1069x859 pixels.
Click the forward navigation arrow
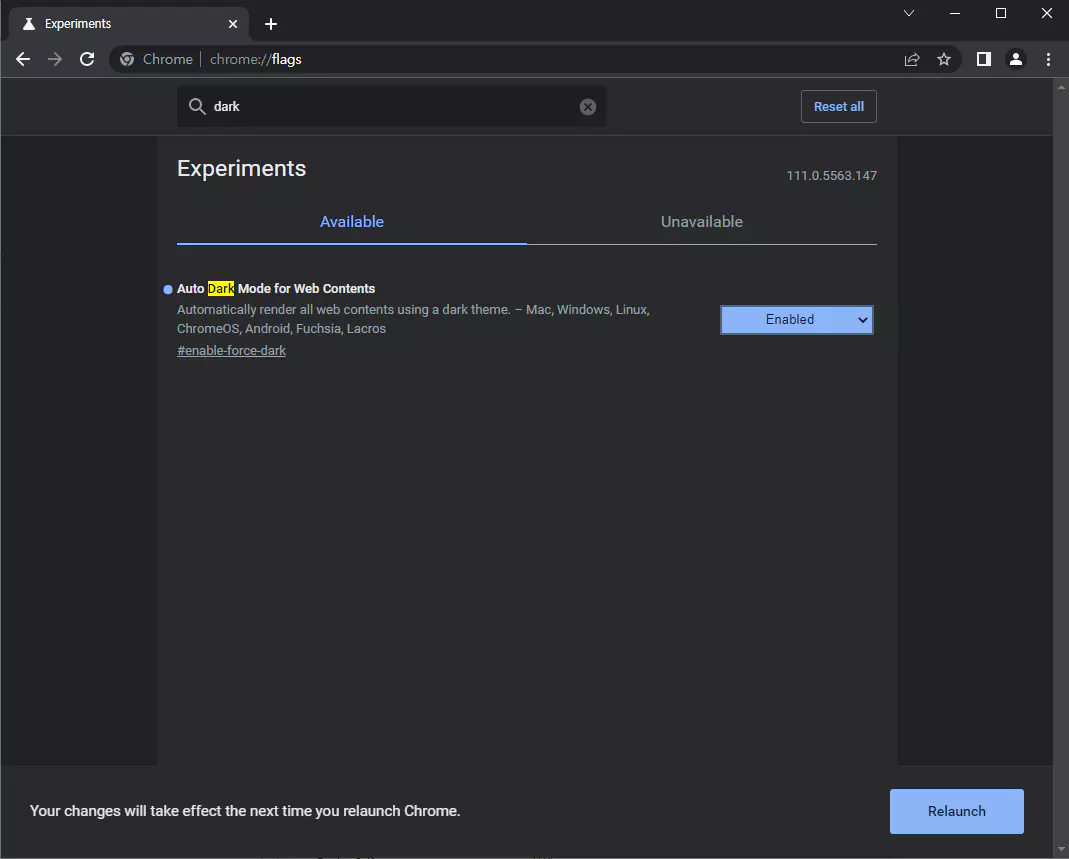tap(55, 59)
